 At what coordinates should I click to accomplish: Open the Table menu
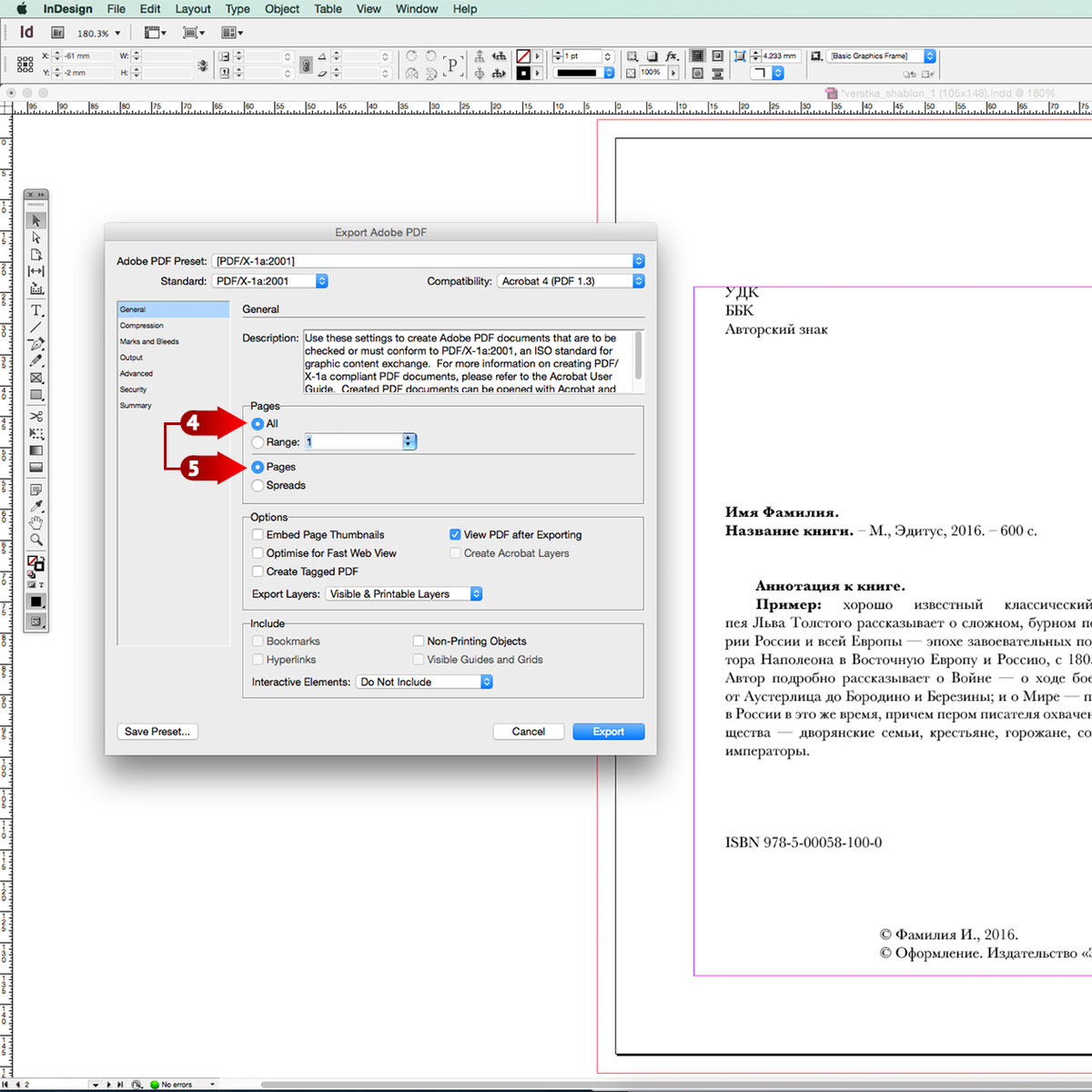(x=329, y=9)
